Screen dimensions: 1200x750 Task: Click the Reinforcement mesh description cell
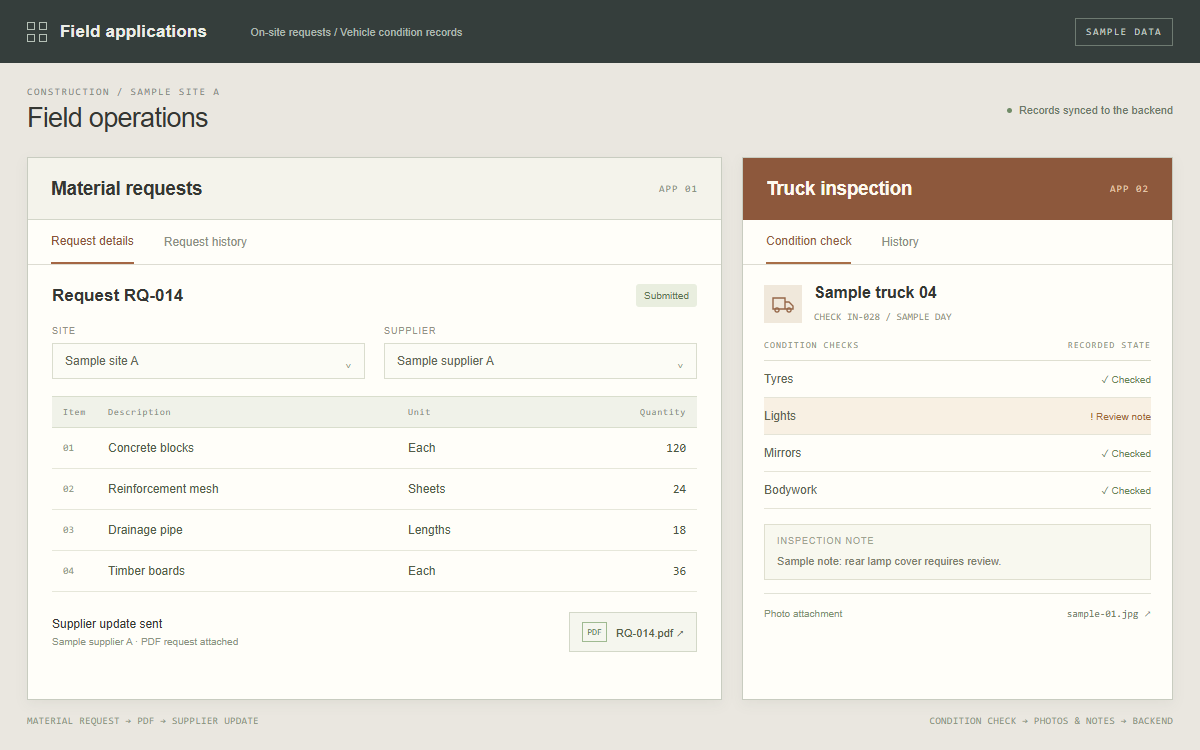(163, 489)
